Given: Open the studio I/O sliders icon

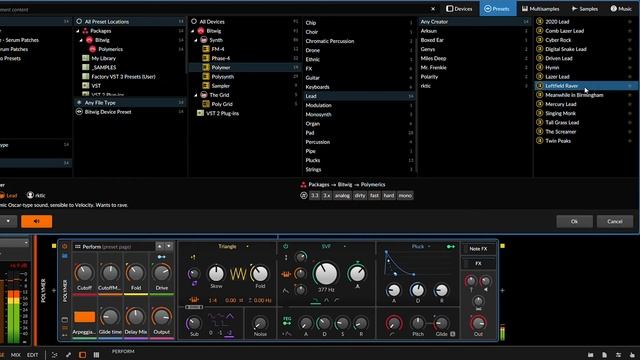Looking at the screenshot, I should [x=618, y=355].
